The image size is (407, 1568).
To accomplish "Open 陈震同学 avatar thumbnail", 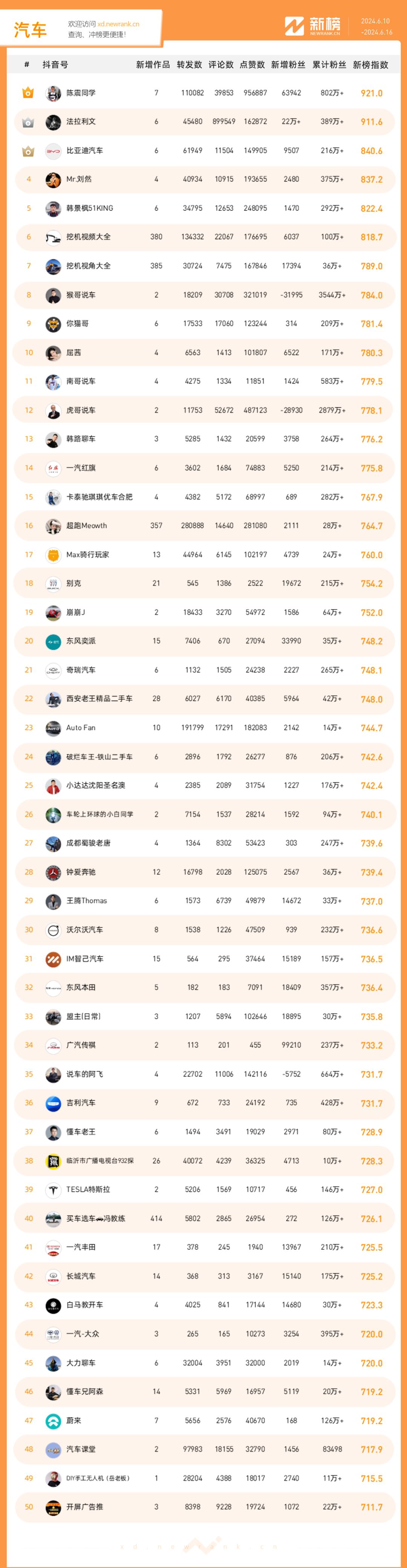I will [x=54, y=93].
